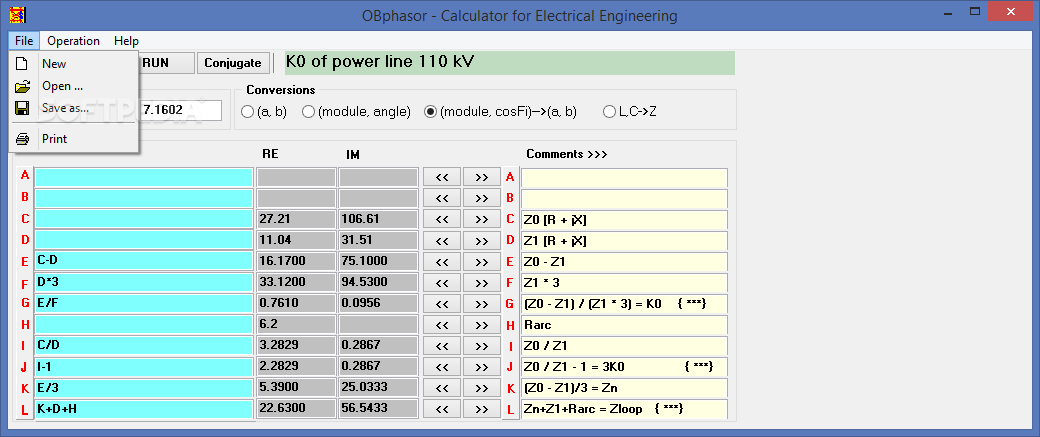The width and height of the screenshot is (1040, 437).
Task: Click the >> button in row L
Action: [x=482, y=409]
